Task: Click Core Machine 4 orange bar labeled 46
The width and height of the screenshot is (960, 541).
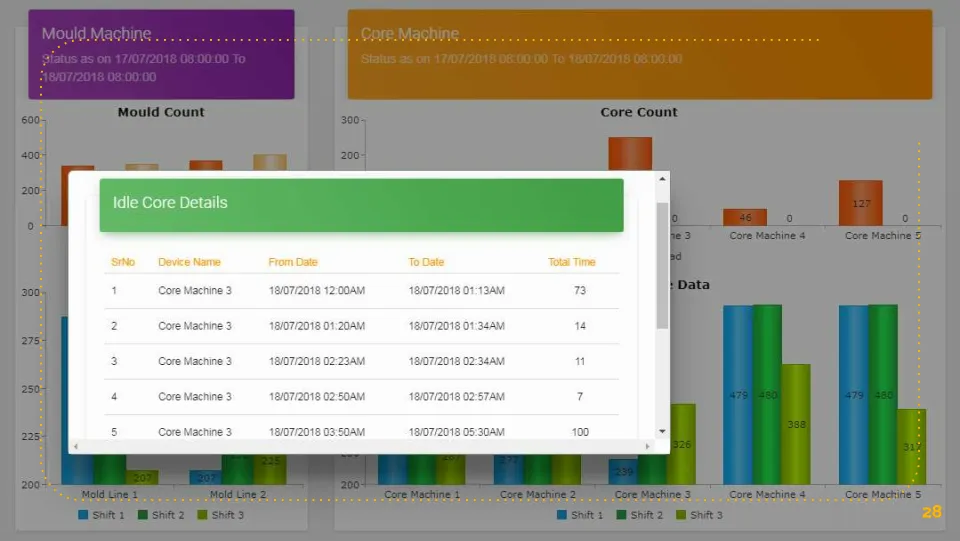Action: (745, 217)
